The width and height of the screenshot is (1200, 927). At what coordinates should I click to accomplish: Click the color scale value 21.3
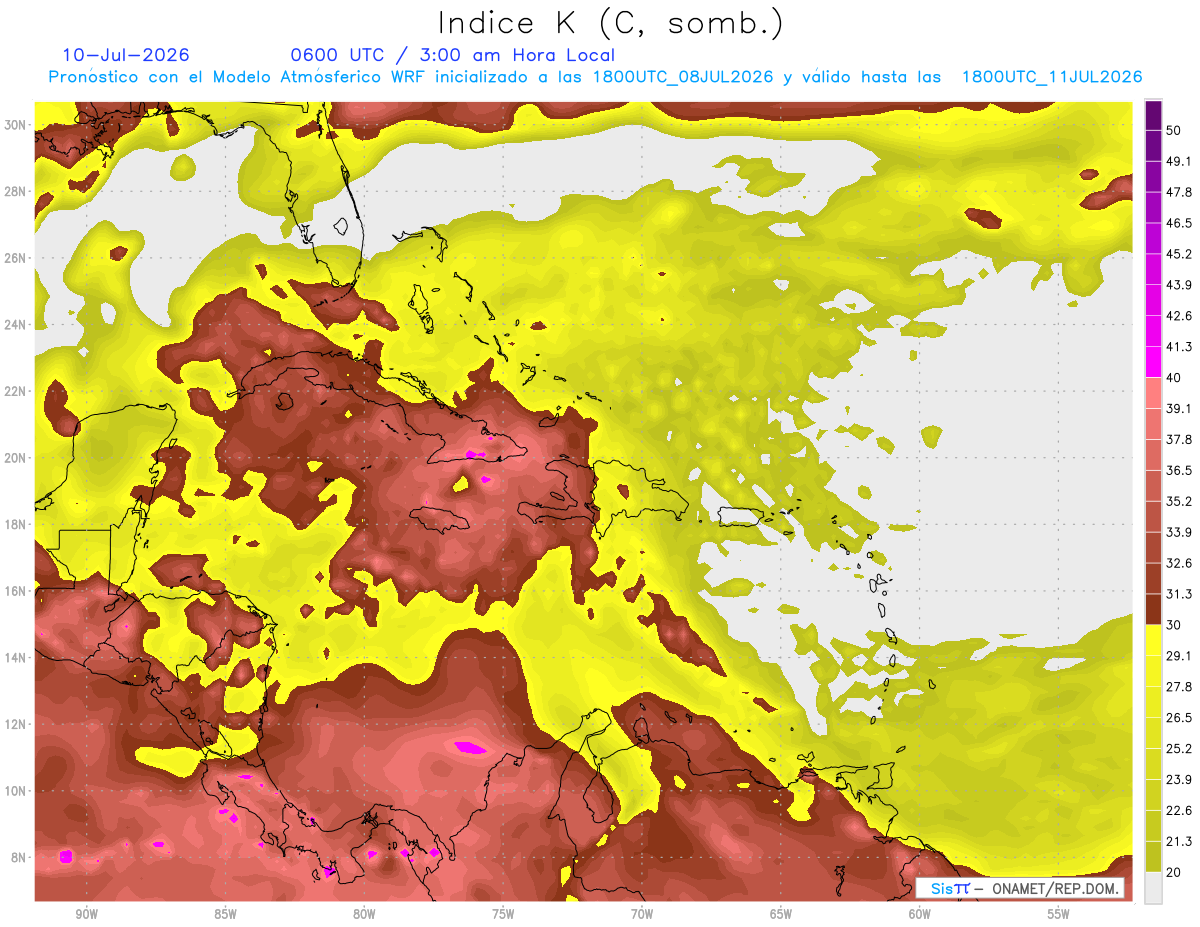click(x=1180, y=842)
